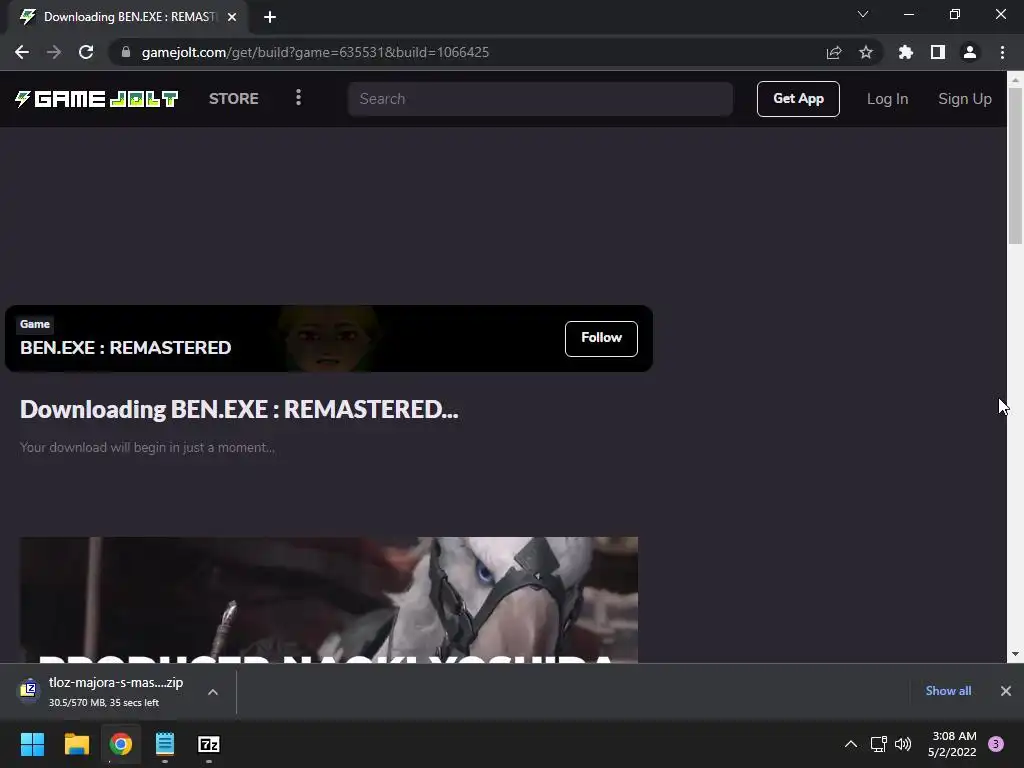Open the notification badge showing 3
This screenshot has width=1024, height=768.
point(996,744)
